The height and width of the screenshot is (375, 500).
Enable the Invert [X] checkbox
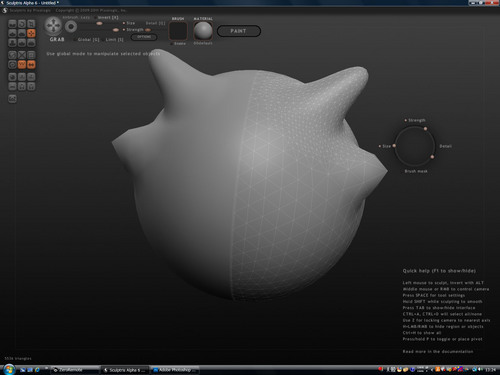pyautogui.click(x=95, y=17)
